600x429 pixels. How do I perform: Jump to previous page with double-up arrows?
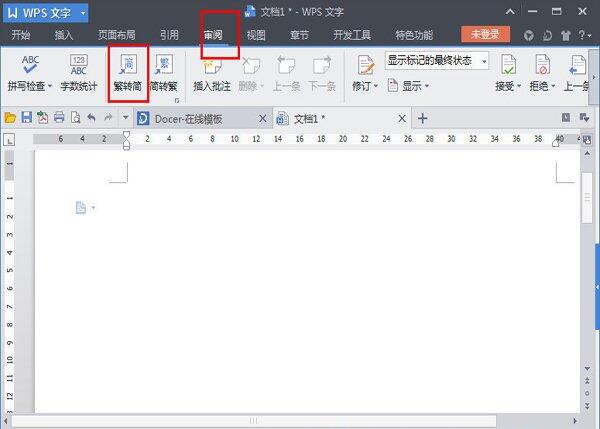point(587,381)
